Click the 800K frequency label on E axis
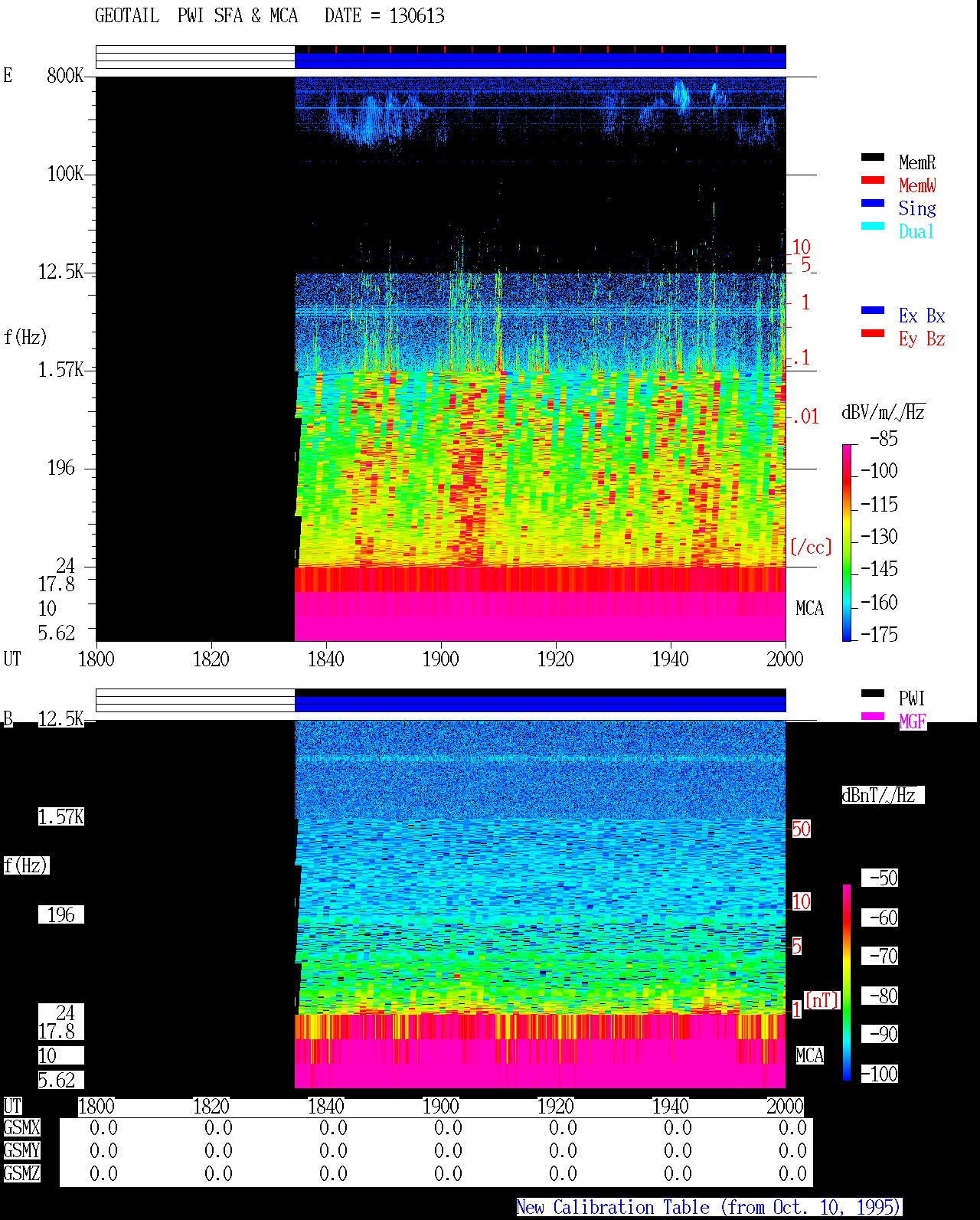Viewport: 980px width, 1220px height. [65, 75]
